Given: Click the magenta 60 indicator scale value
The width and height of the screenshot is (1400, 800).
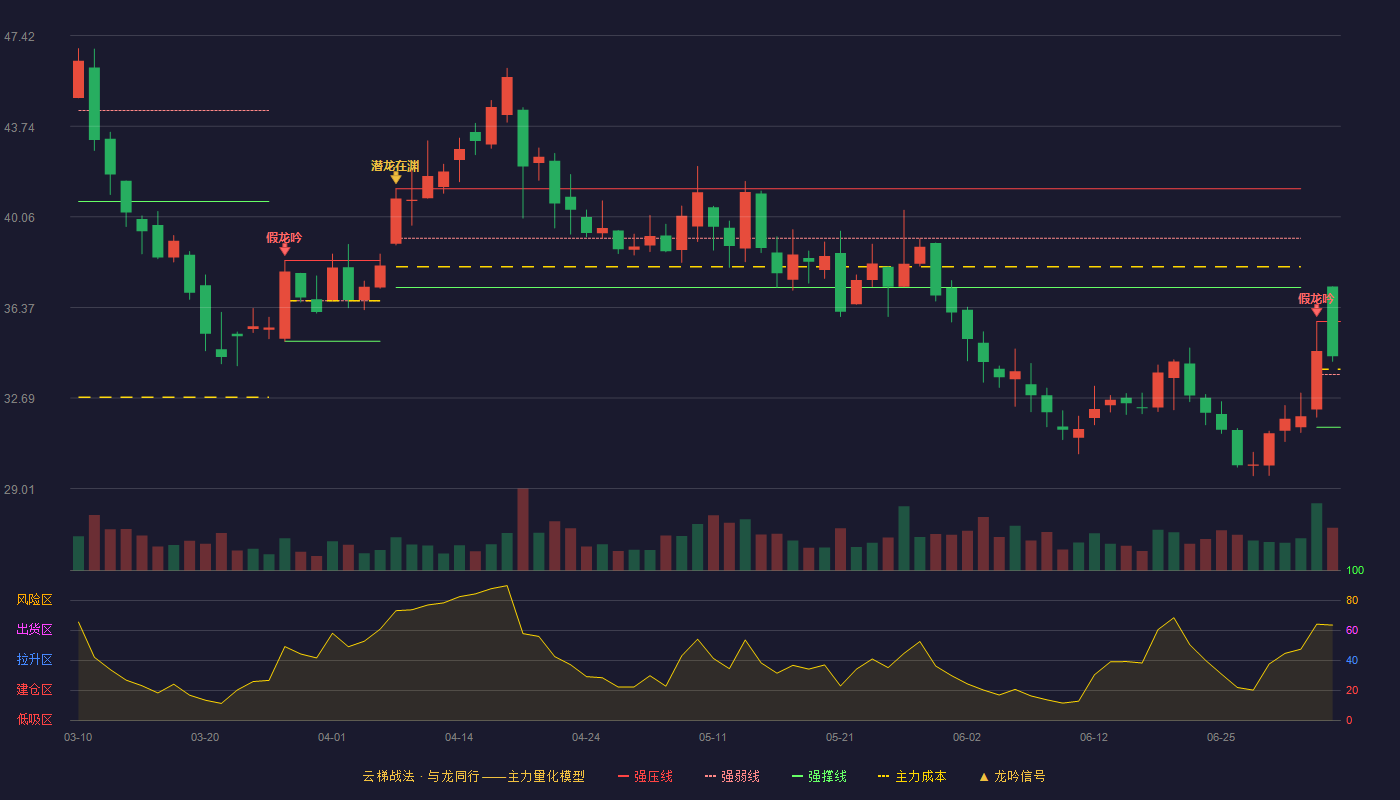Looking at the screenshot, I should 1352,630.
